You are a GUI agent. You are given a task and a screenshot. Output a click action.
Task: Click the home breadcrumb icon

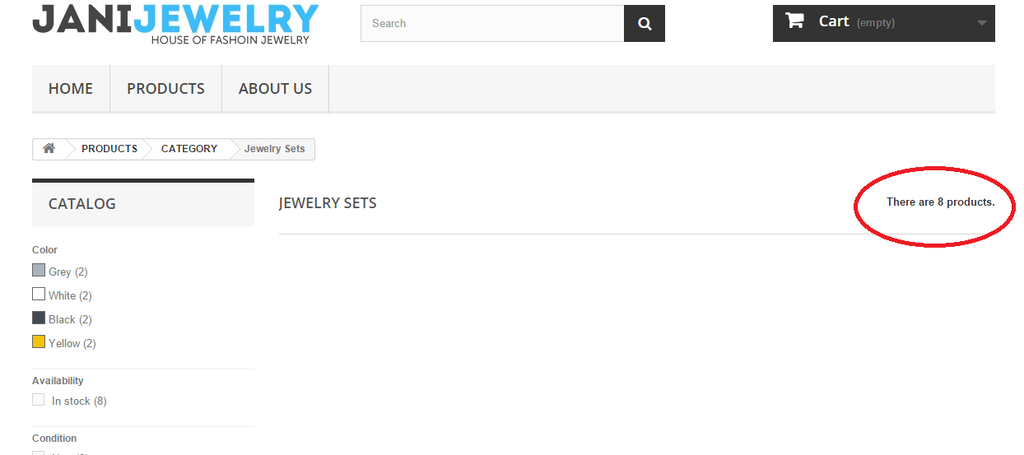(49, 149)
